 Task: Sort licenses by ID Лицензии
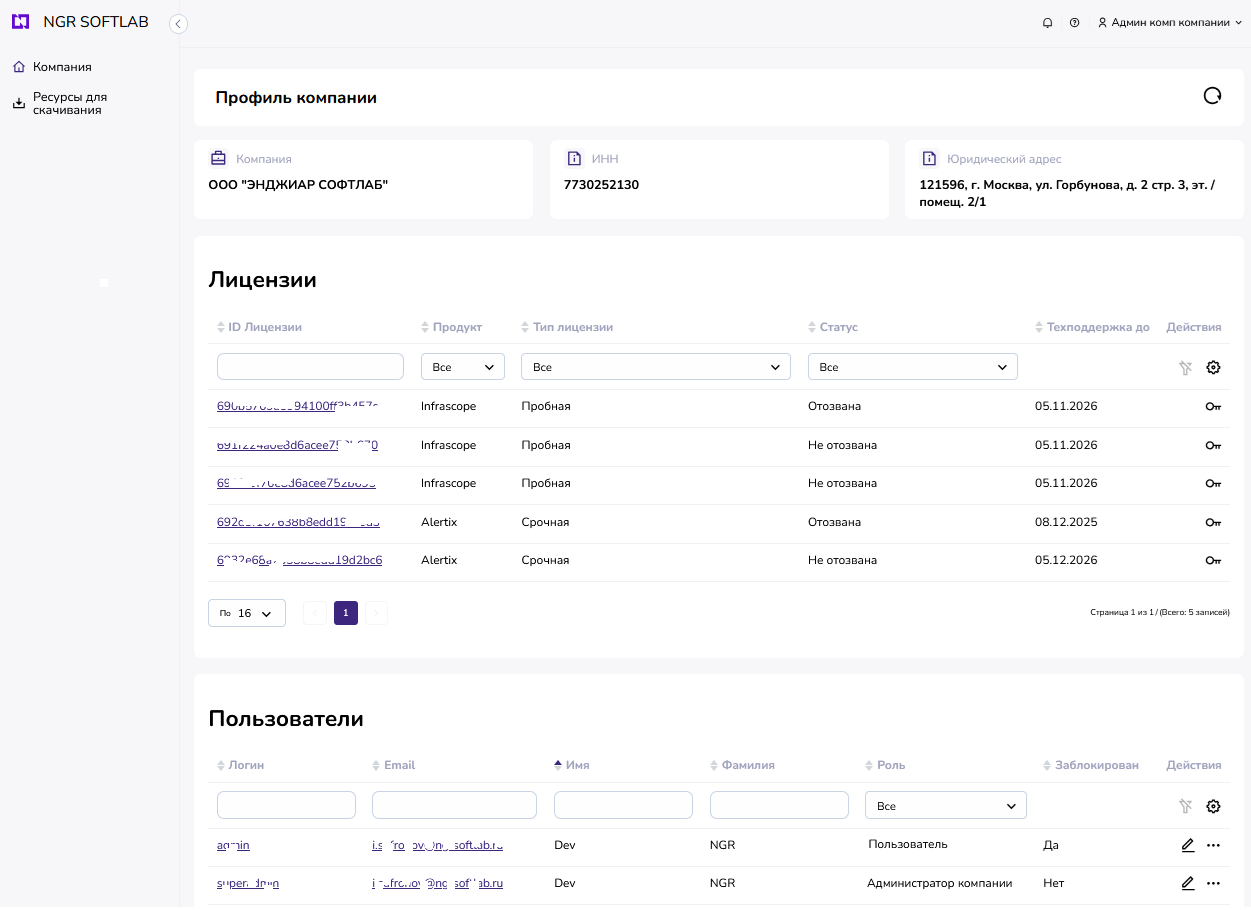[259, 327]
